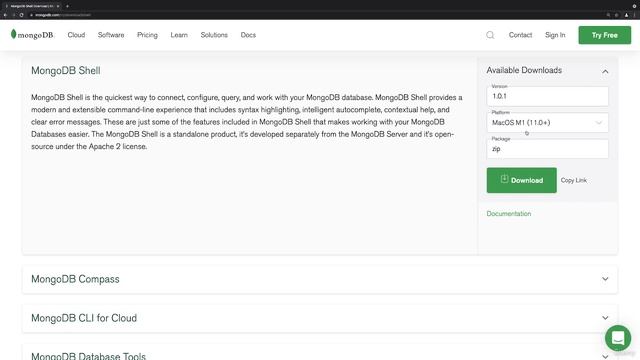Click the MongoDB Shell heading
Screen dimensions: 640x360
click(x=66, y=71)
